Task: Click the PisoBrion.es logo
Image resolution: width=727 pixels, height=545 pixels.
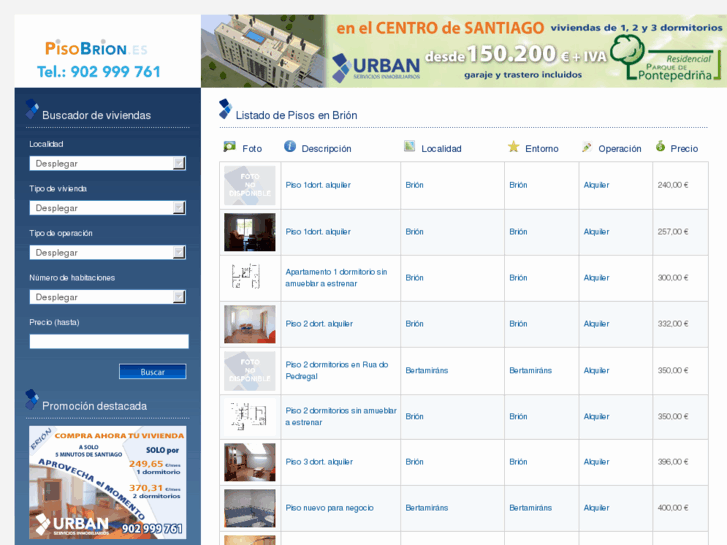Action: pos(96,48)
